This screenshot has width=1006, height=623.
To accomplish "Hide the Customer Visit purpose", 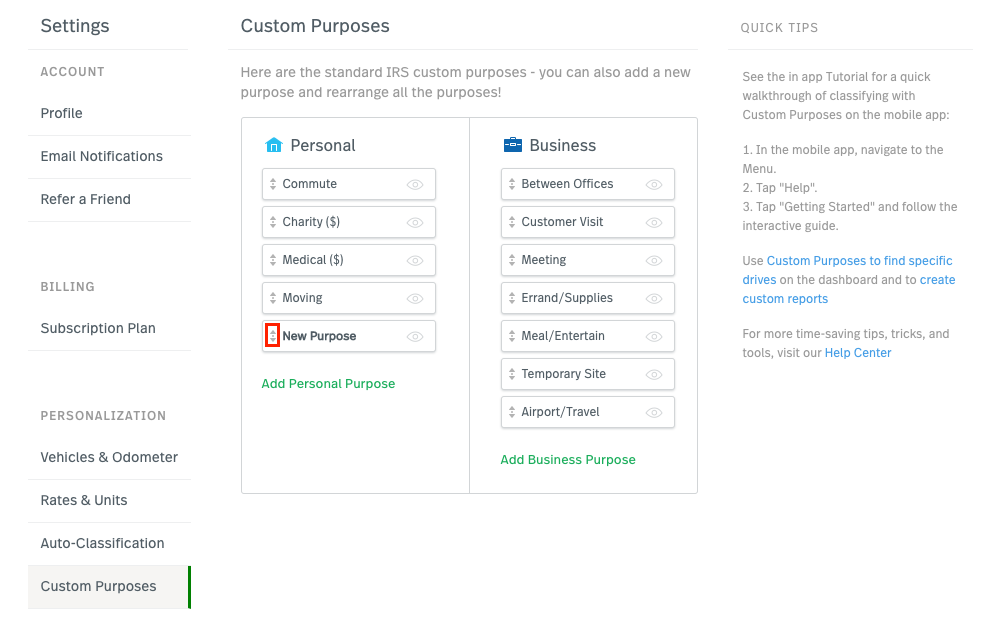I will tap(654, 223).
